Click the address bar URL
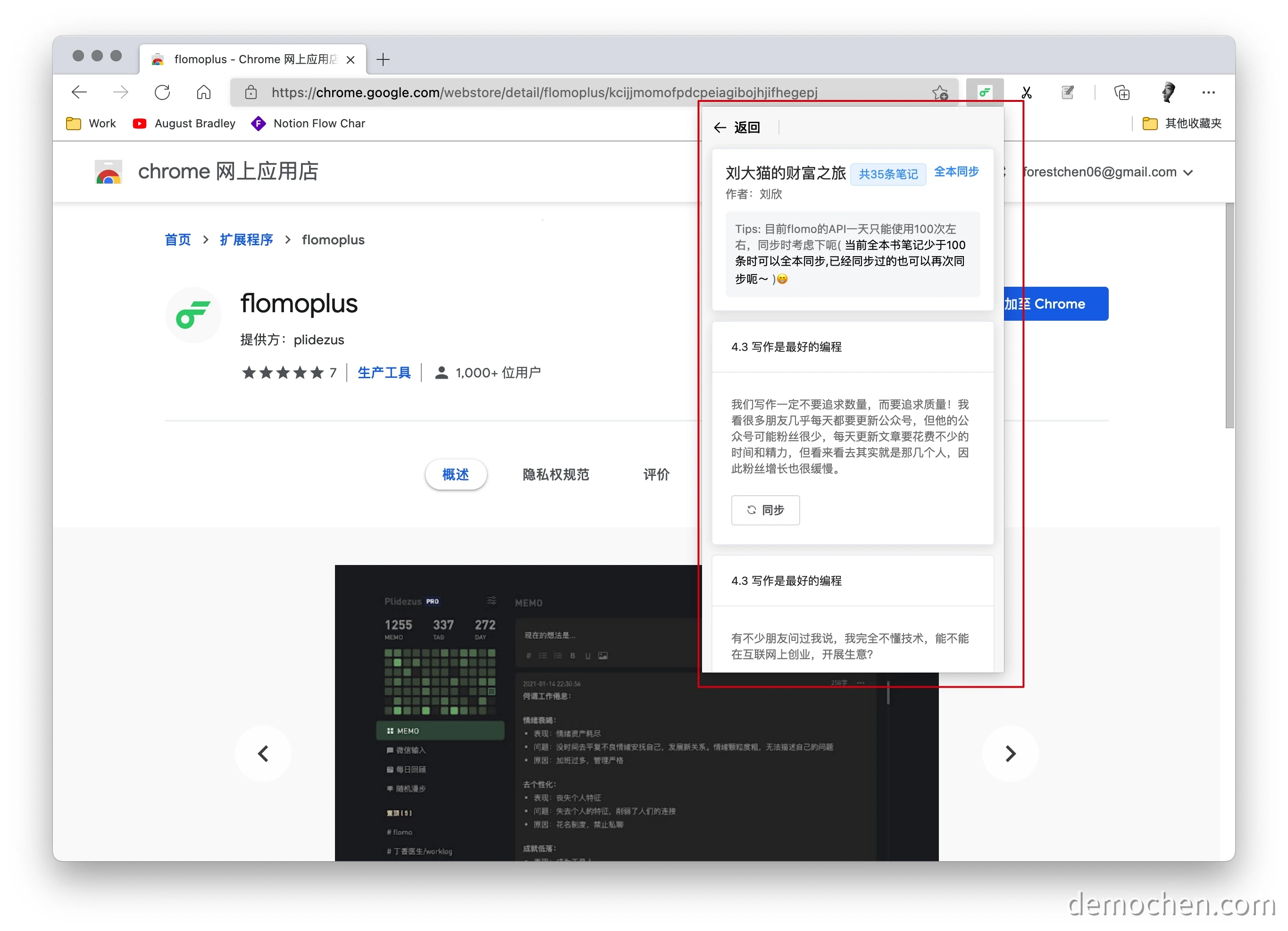 point(544,92)
